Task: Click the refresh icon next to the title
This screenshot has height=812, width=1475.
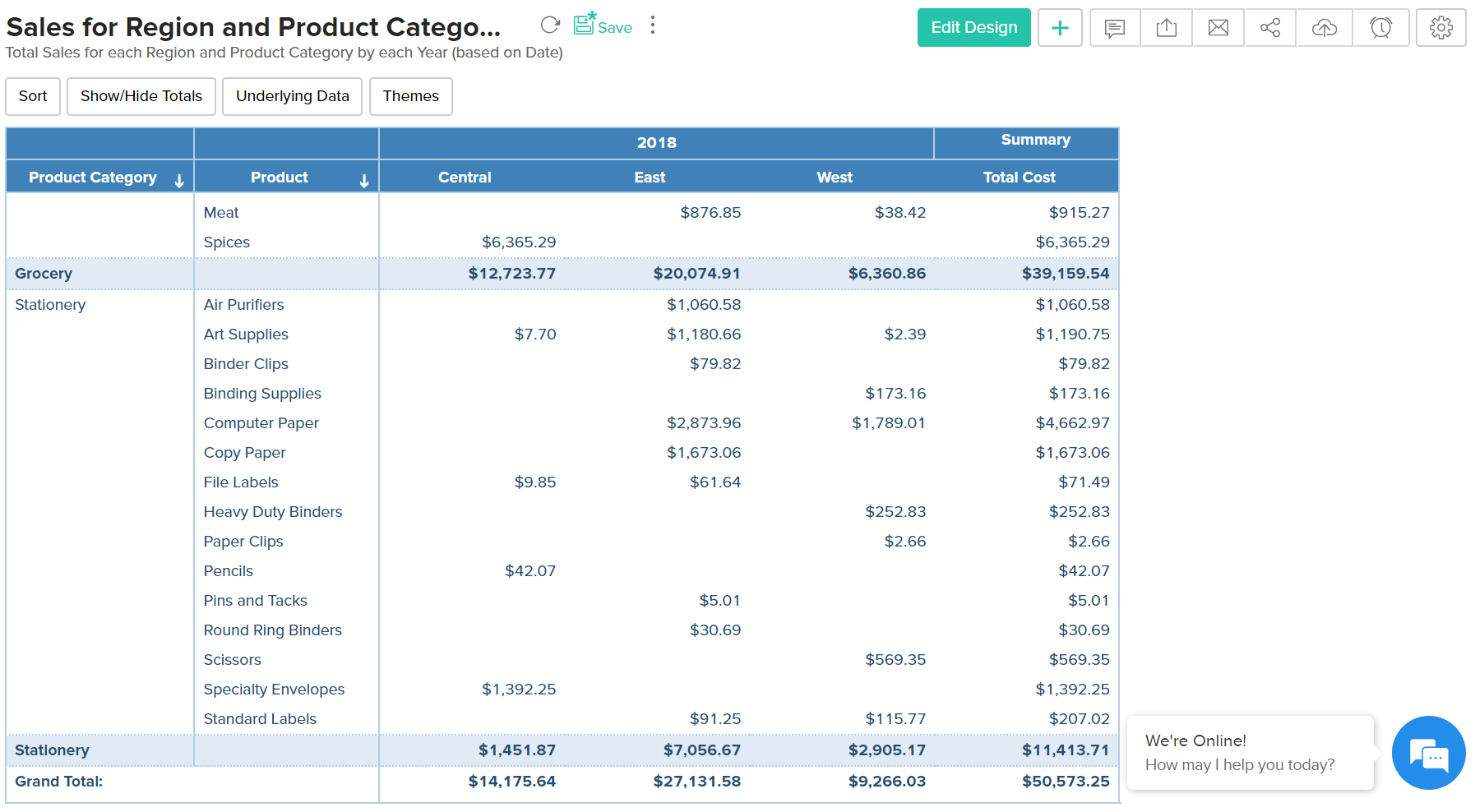Action: pos(550,25)
